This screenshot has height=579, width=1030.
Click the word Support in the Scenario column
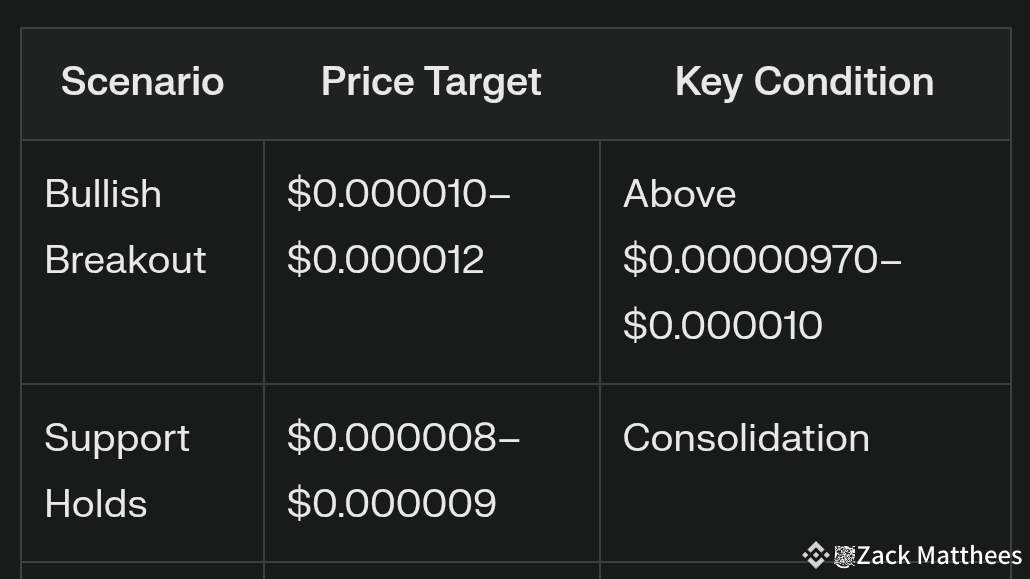[x=117, y=438]
